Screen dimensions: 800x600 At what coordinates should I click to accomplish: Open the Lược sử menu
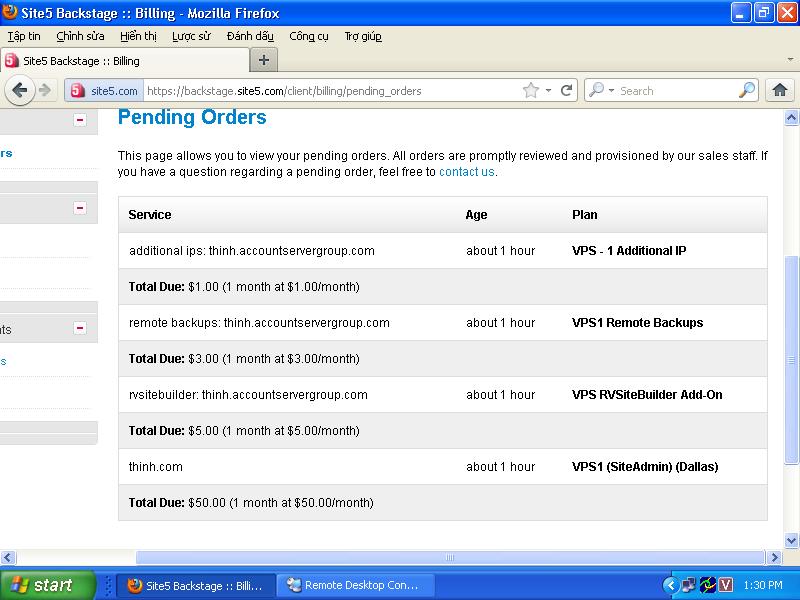[191, 36]
